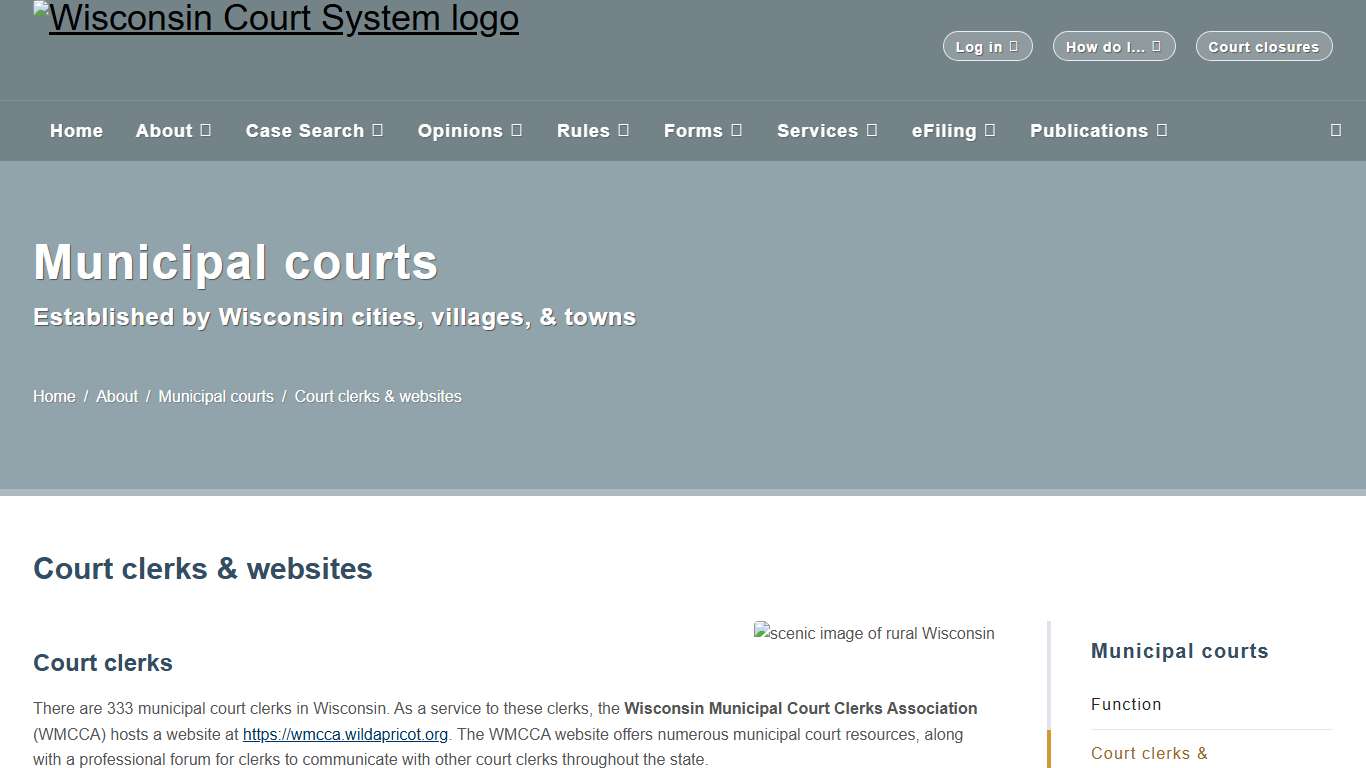Open the How do I... menu
The height and width of the screenshot is (768, 1366).
1113,45
